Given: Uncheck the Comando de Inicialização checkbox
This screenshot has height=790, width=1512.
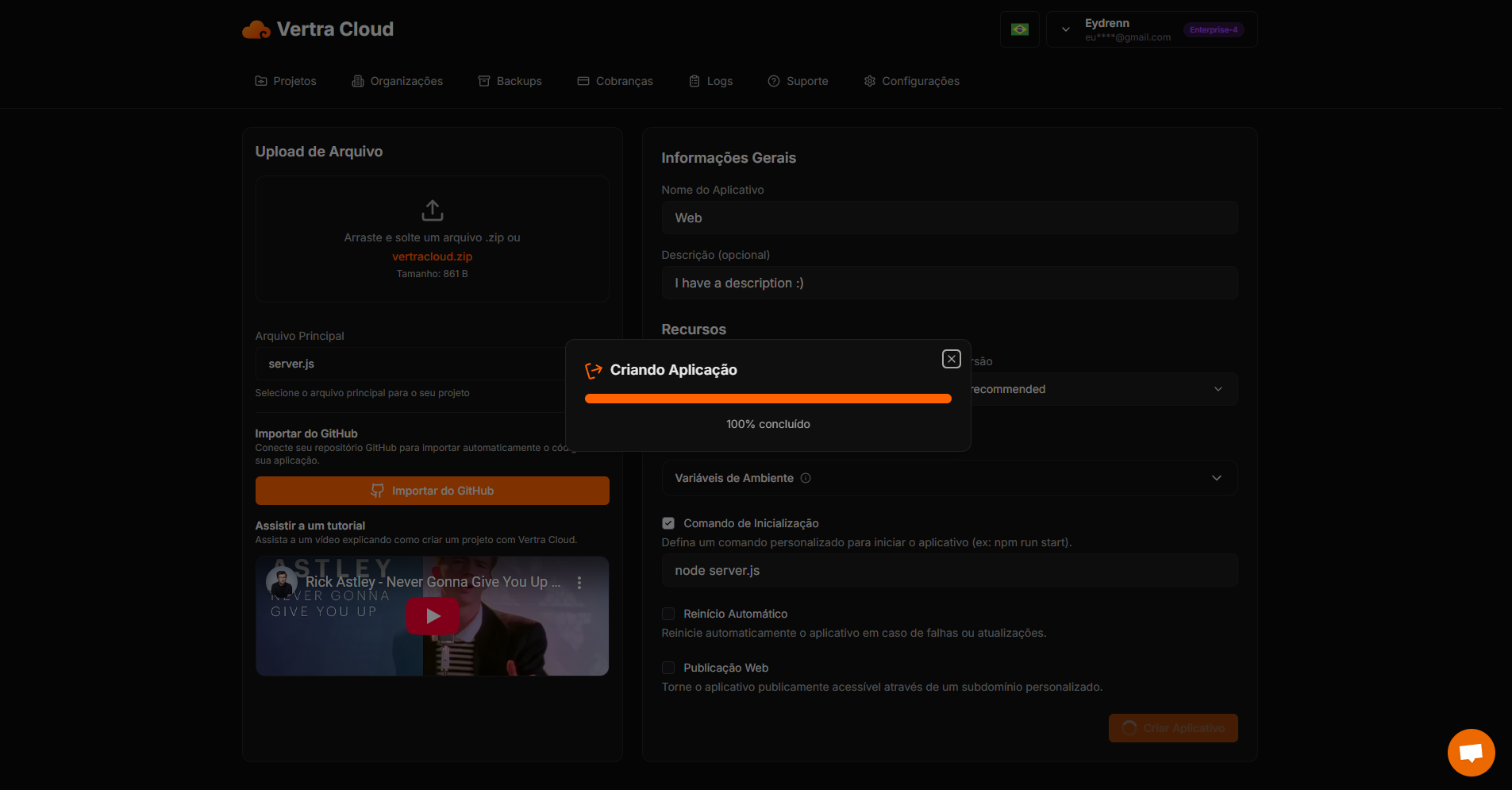Looking at the screenshot, I should point(668,522).
